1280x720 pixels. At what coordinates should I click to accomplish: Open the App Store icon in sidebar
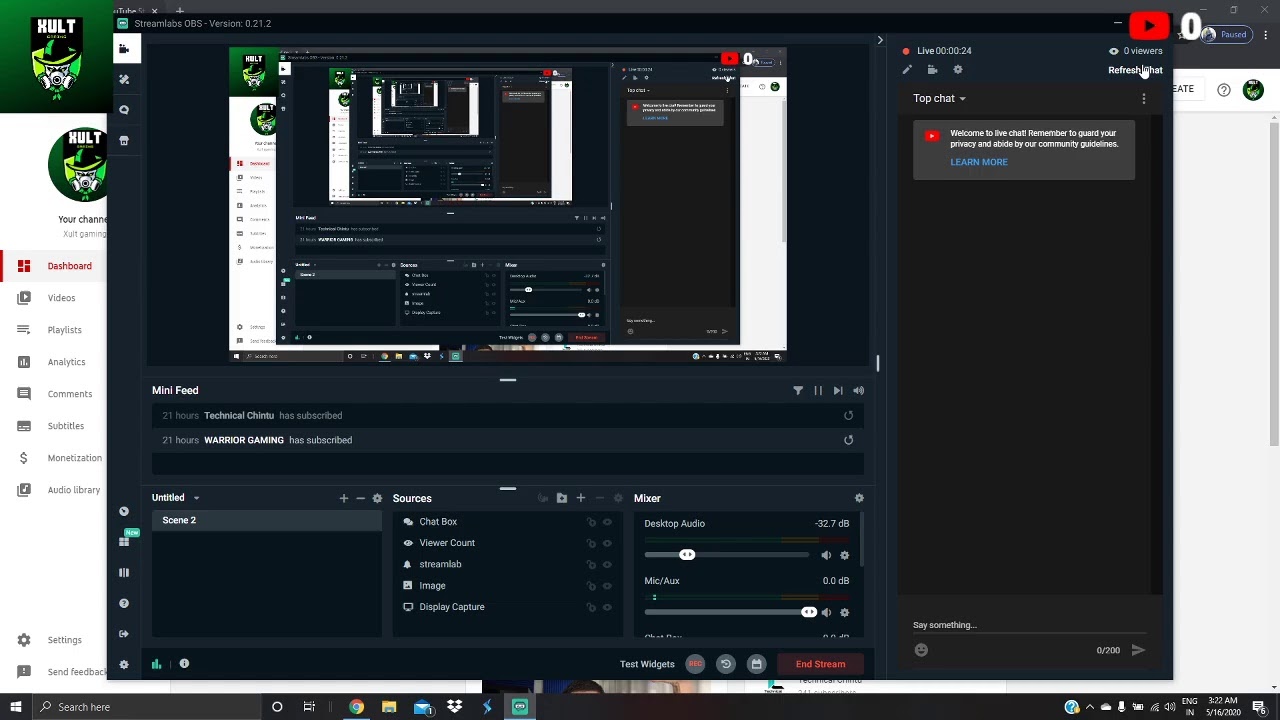pos(124,141)
